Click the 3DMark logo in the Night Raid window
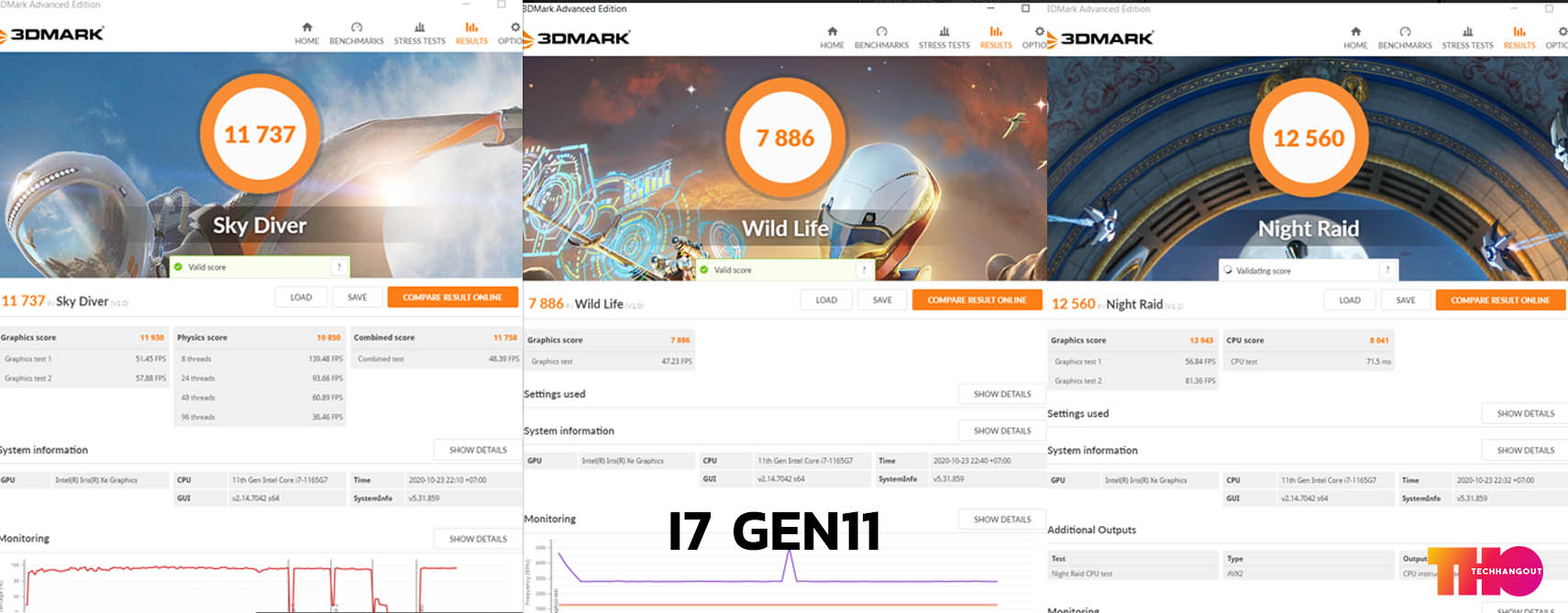Viewport: 1568px width, 613px height. click(1100, 38)
